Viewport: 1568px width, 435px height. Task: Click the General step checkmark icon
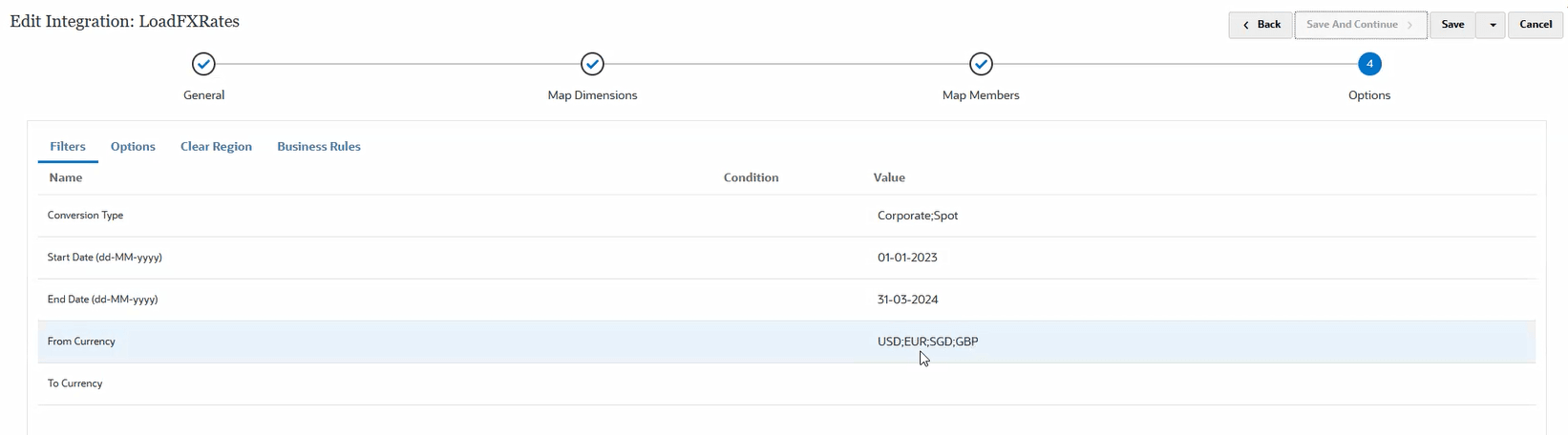point(203,64)
